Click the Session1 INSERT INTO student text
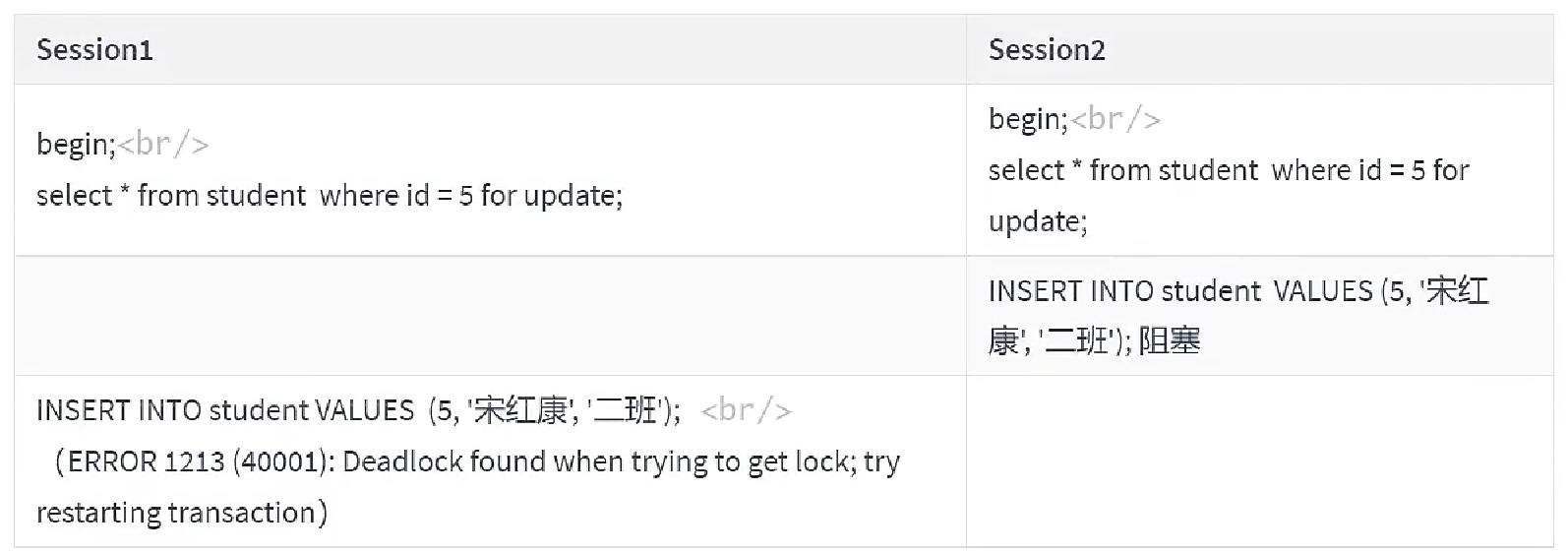 click(x=225, y=410)
